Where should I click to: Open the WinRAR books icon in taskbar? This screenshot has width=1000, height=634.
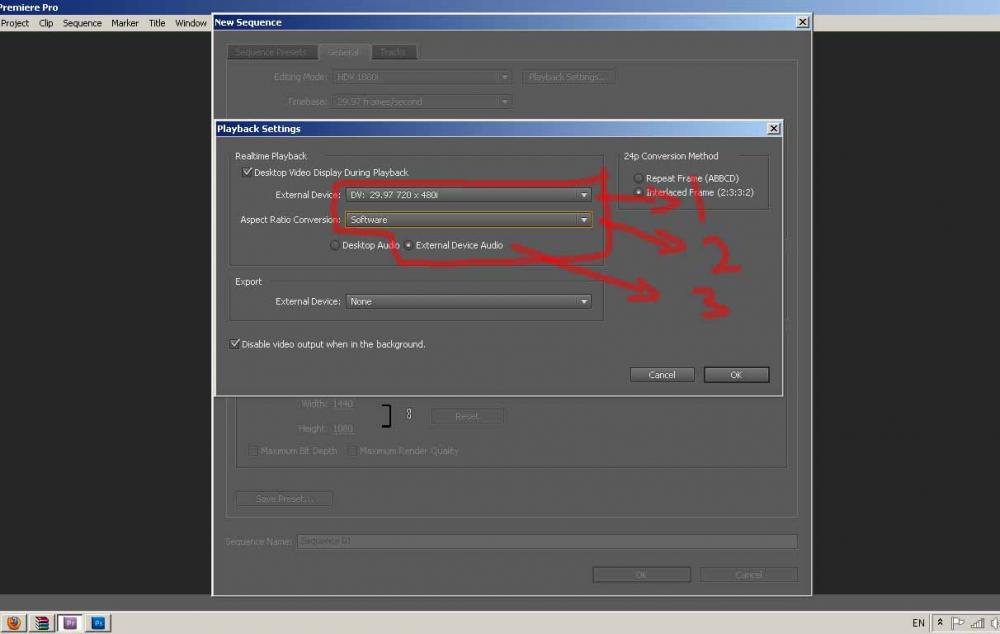tap(41, 623)
